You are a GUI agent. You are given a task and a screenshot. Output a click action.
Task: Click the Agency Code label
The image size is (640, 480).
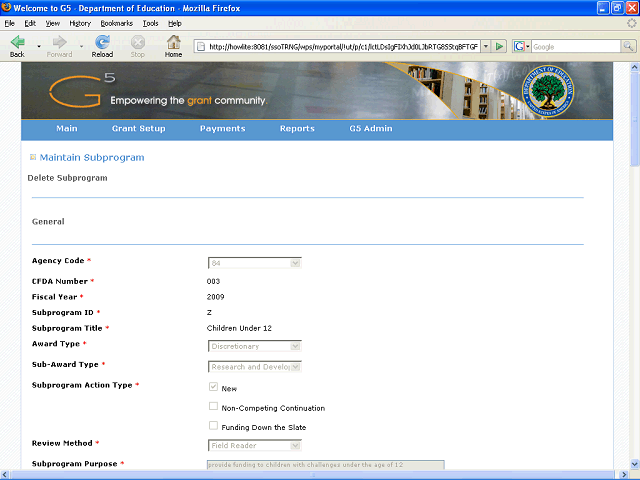(x=58, y=260)
